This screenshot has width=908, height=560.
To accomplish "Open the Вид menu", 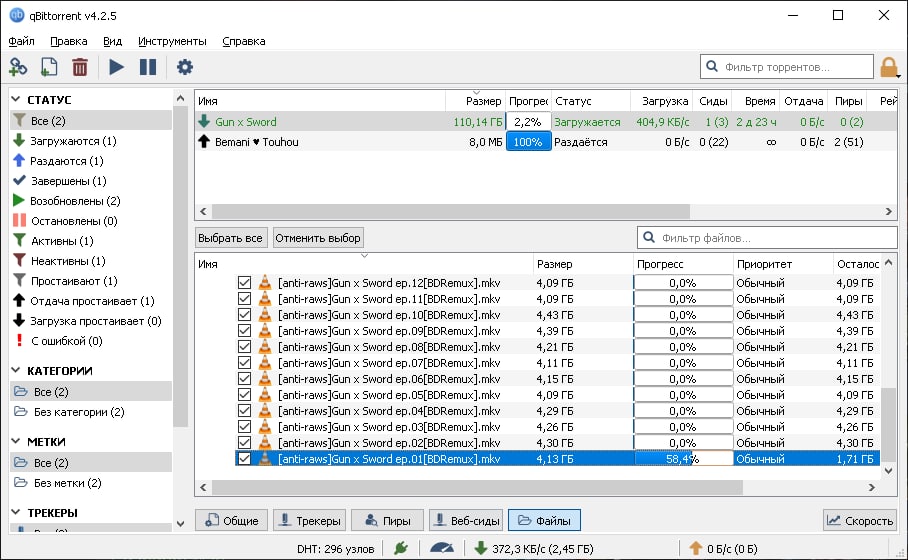I will point(112,41).
